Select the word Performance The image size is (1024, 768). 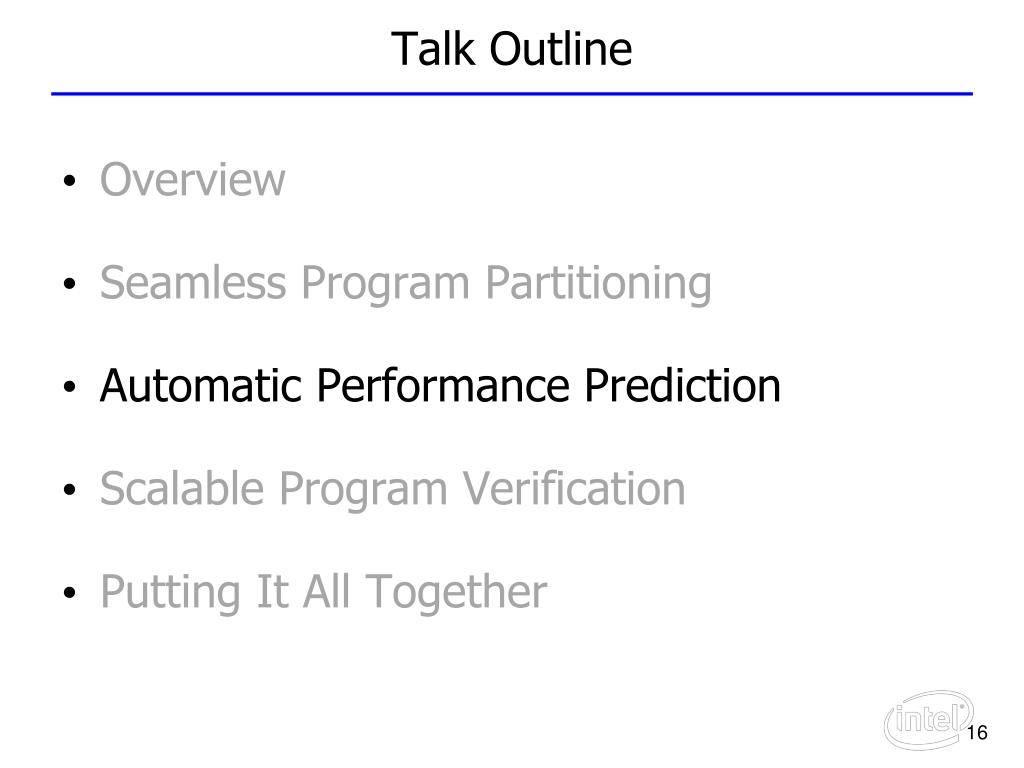[x=443, y=385]
